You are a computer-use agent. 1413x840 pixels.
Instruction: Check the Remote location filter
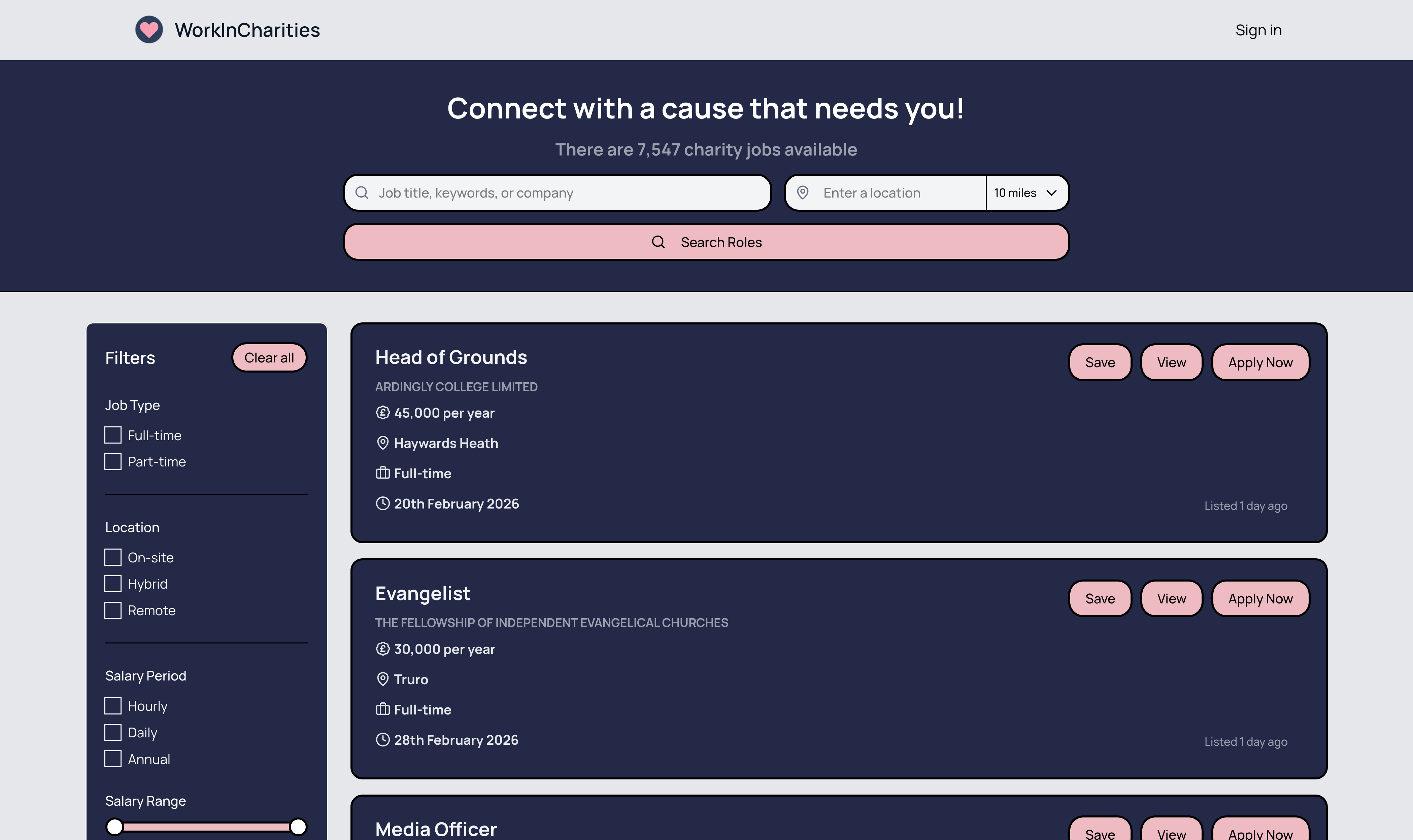(113, 610)
